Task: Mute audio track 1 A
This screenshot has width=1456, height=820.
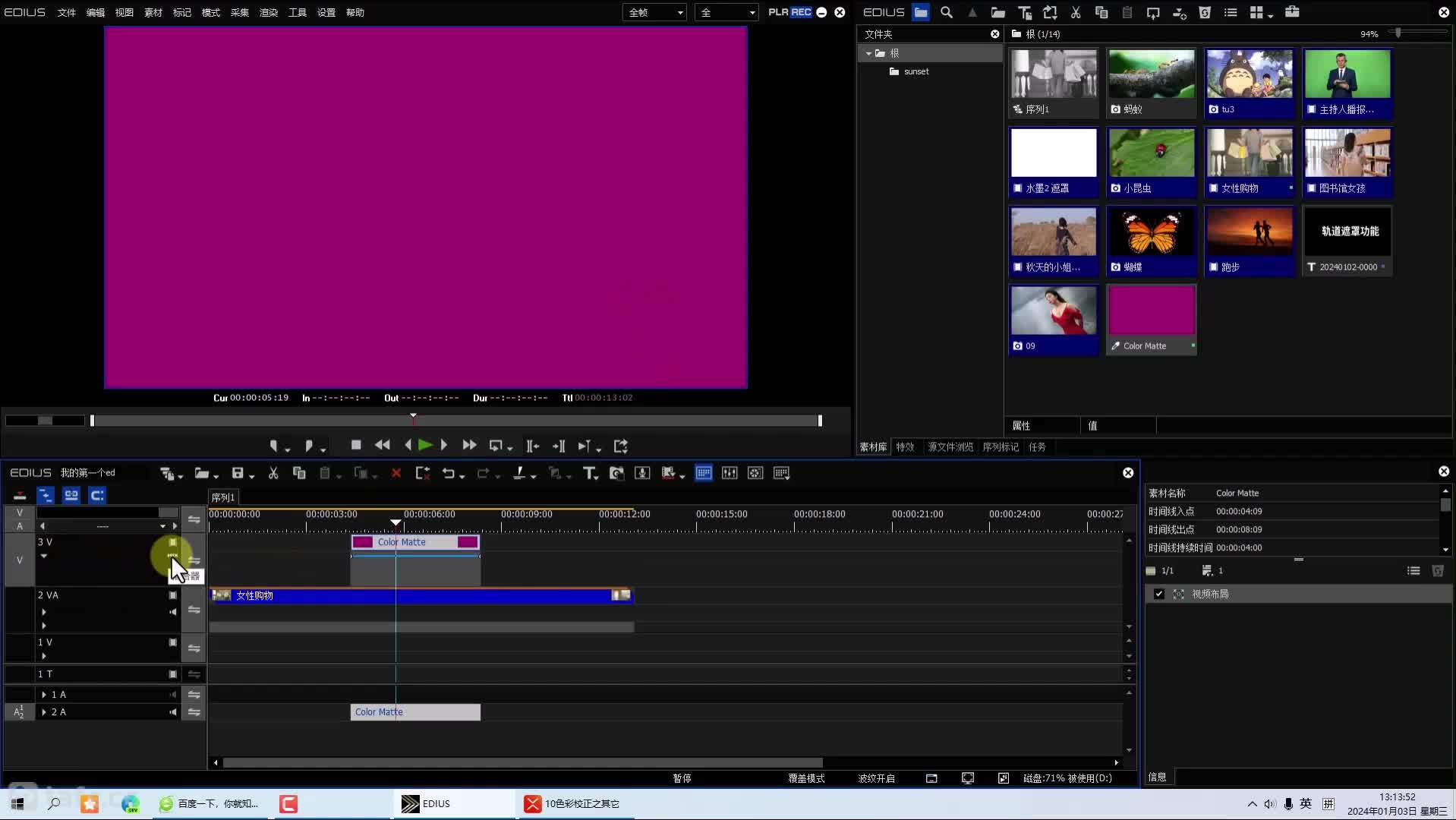Action: click(173, 695)
